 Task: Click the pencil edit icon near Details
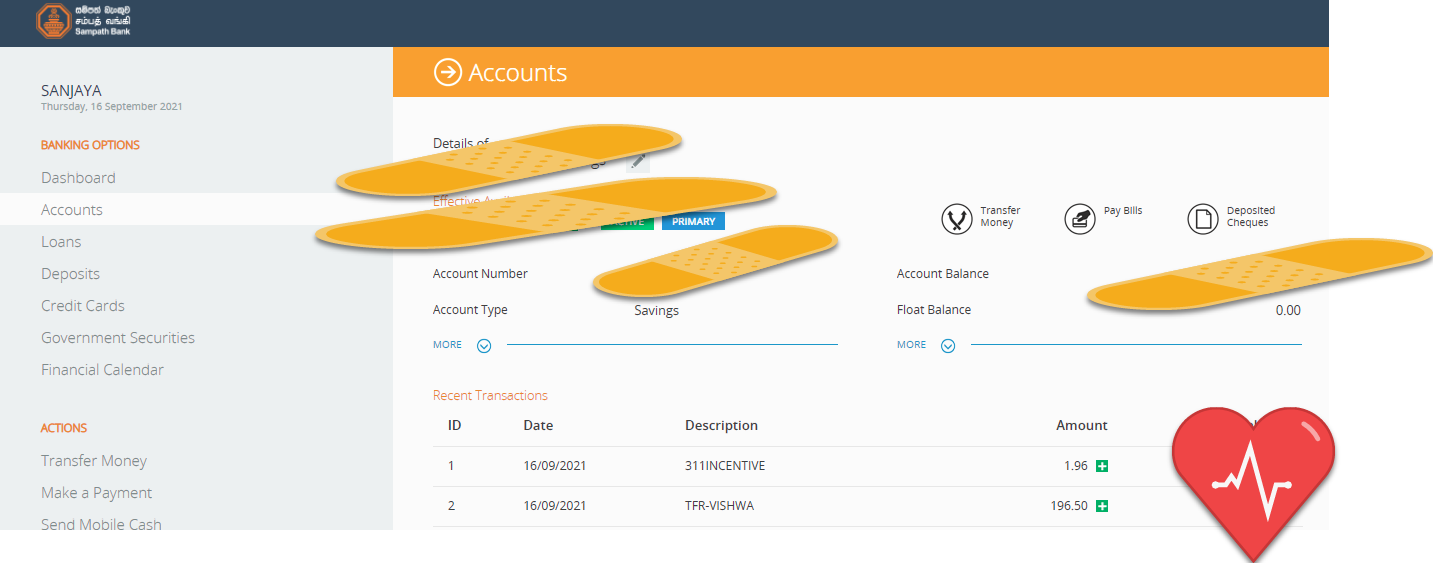[x=638, y=161]
